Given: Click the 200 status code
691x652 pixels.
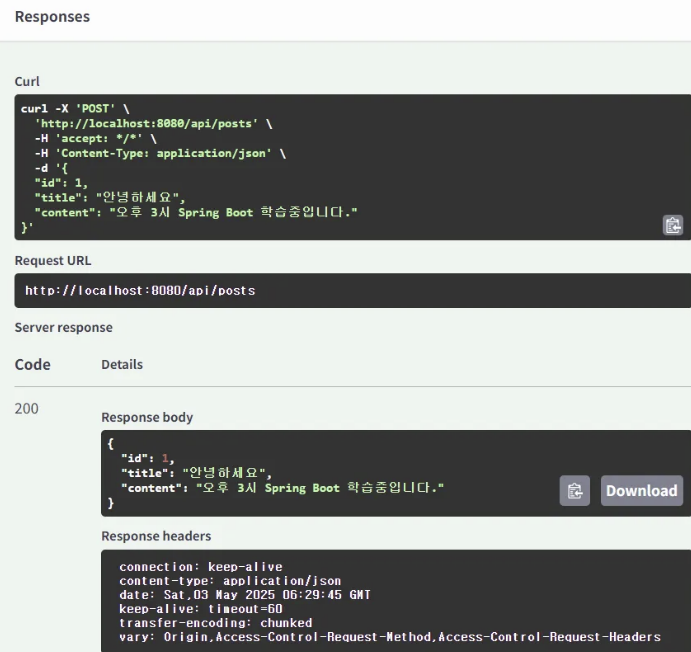Looking at the screenshot, I should (26, 408).
